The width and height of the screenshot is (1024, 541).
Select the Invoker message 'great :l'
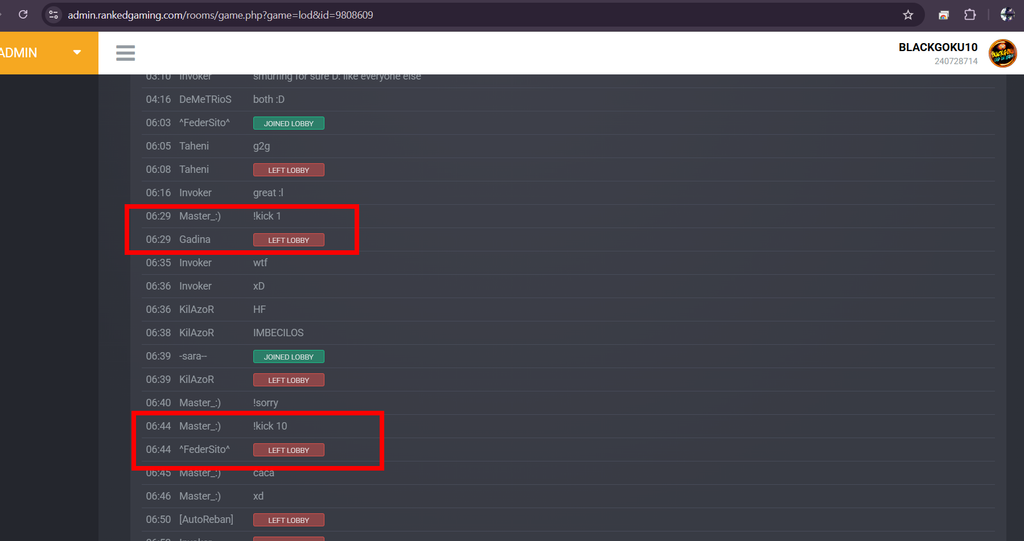pos(268,193)
